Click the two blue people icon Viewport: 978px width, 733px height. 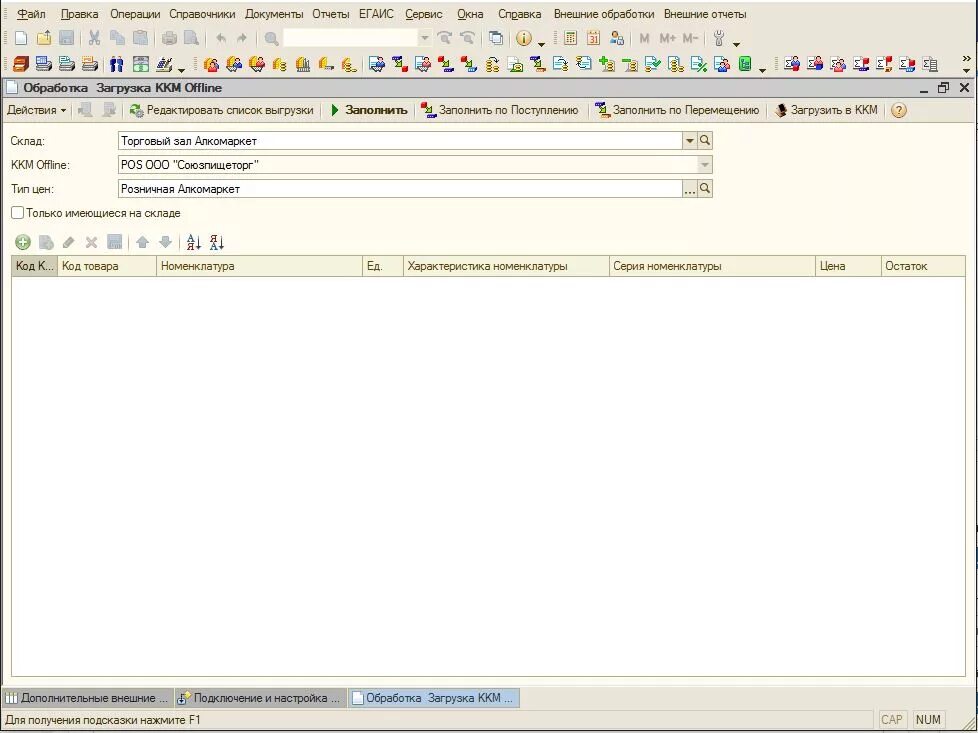[117, 64]
